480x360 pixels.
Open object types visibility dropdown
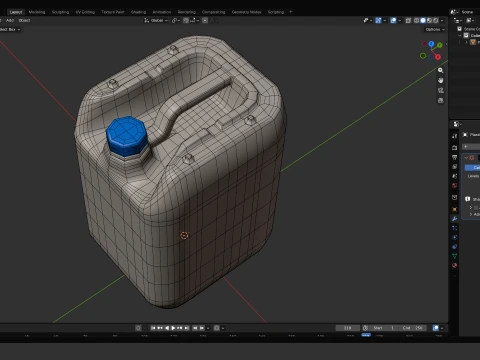[x=368, y=20]
